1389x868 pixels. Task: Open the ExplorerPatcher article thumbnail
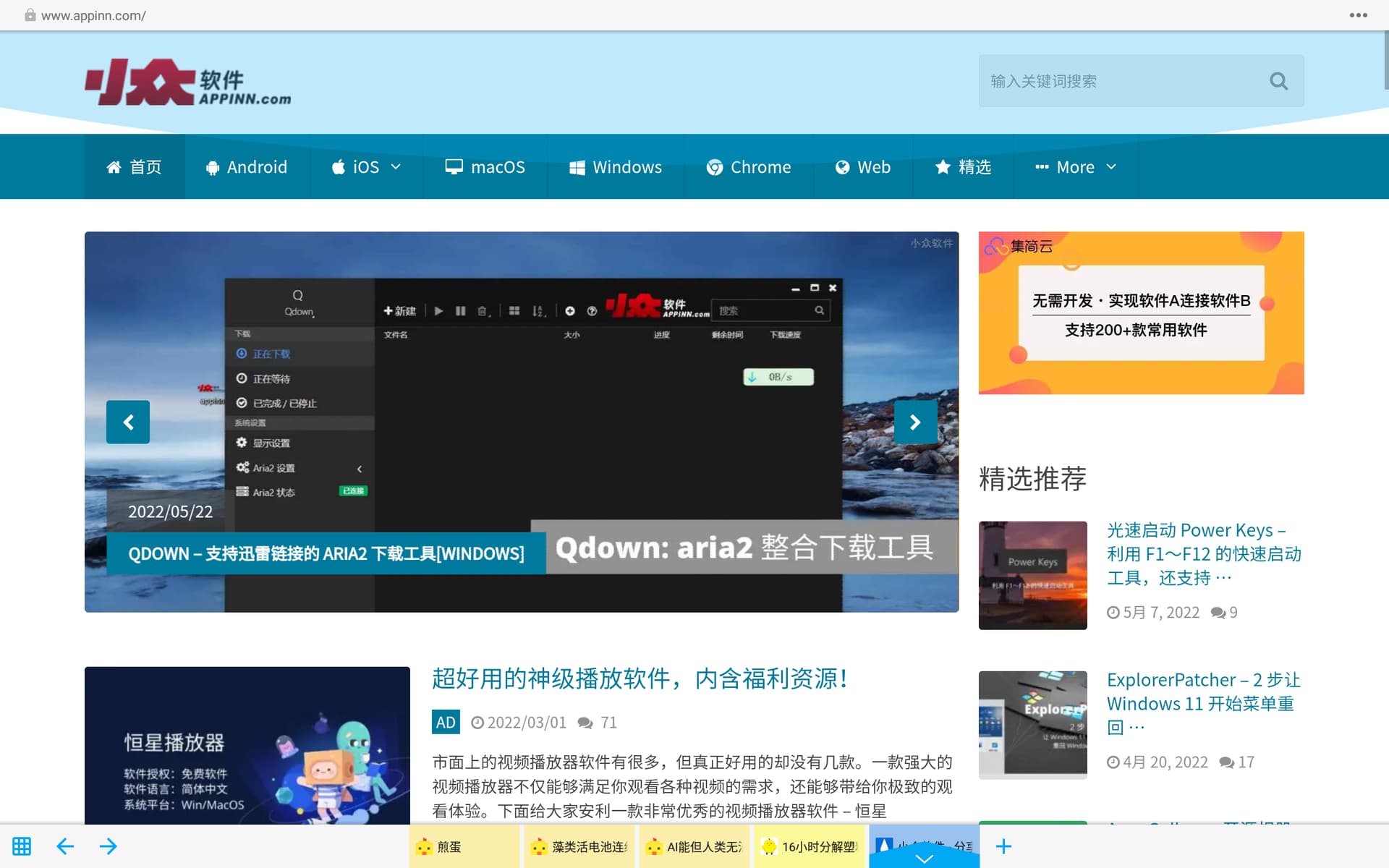tap(1032, 725)
